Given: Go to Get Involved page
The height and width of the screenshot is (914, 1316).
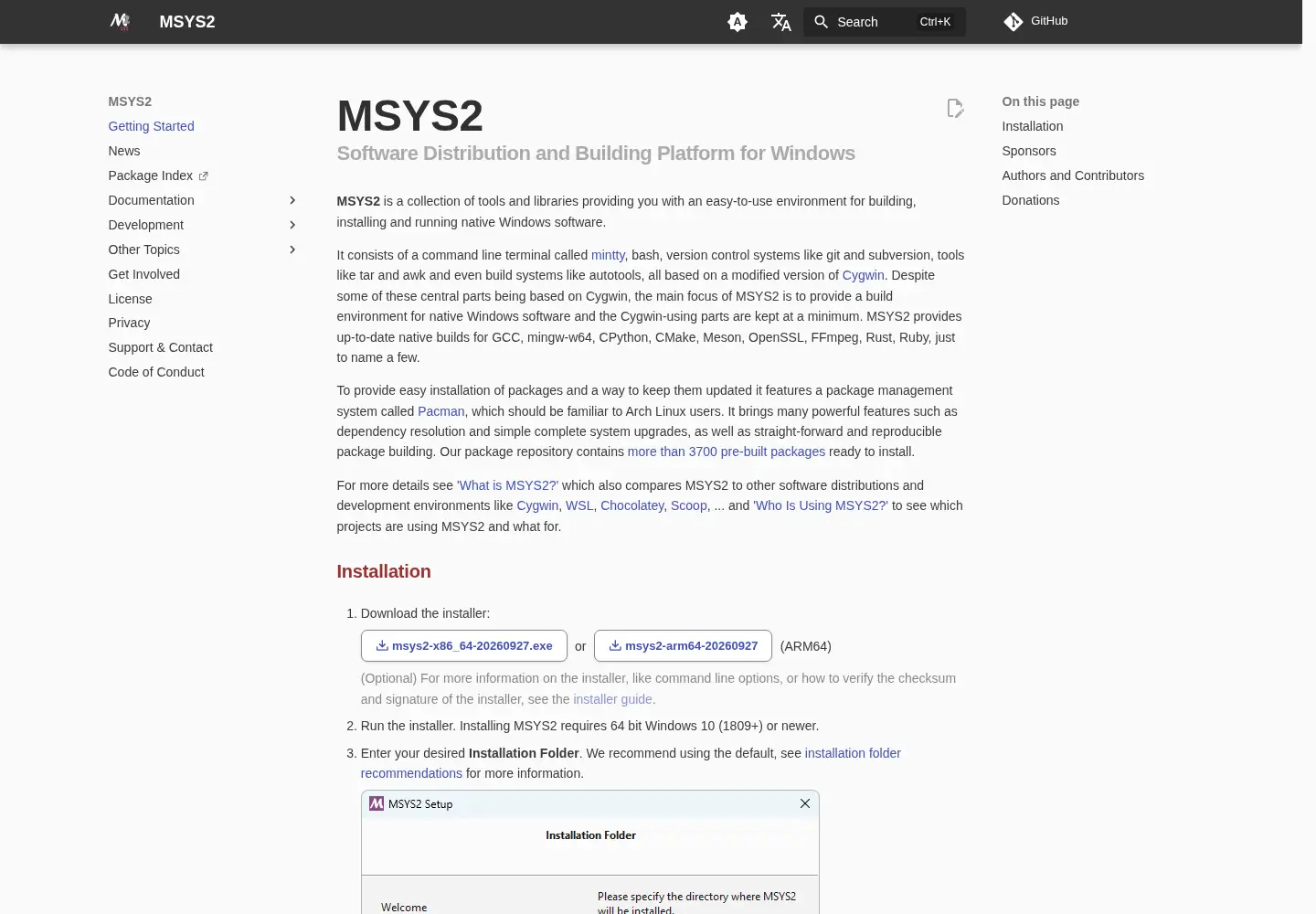Looking at the screenshot, I should (143, 274).
